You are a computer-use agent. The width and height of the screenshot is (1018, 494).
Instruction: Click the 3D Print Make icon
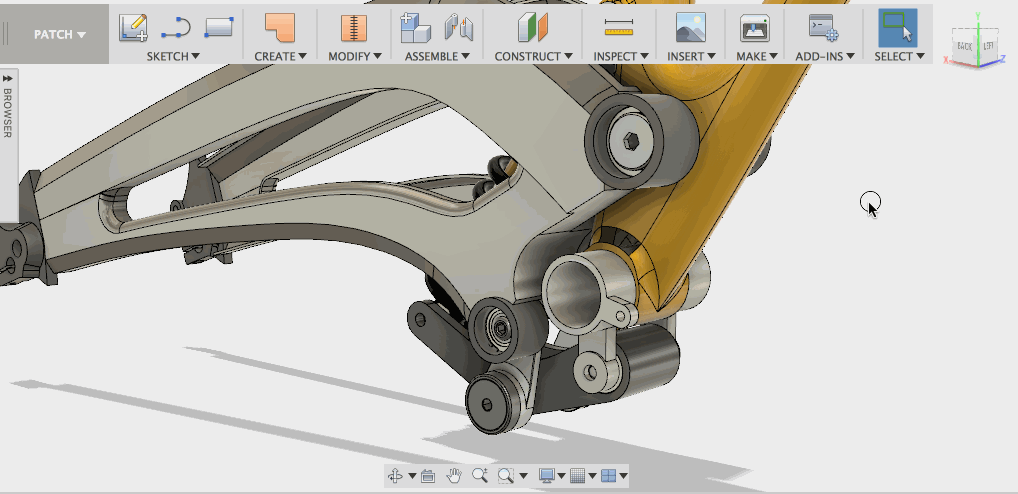tap(754, 27)
